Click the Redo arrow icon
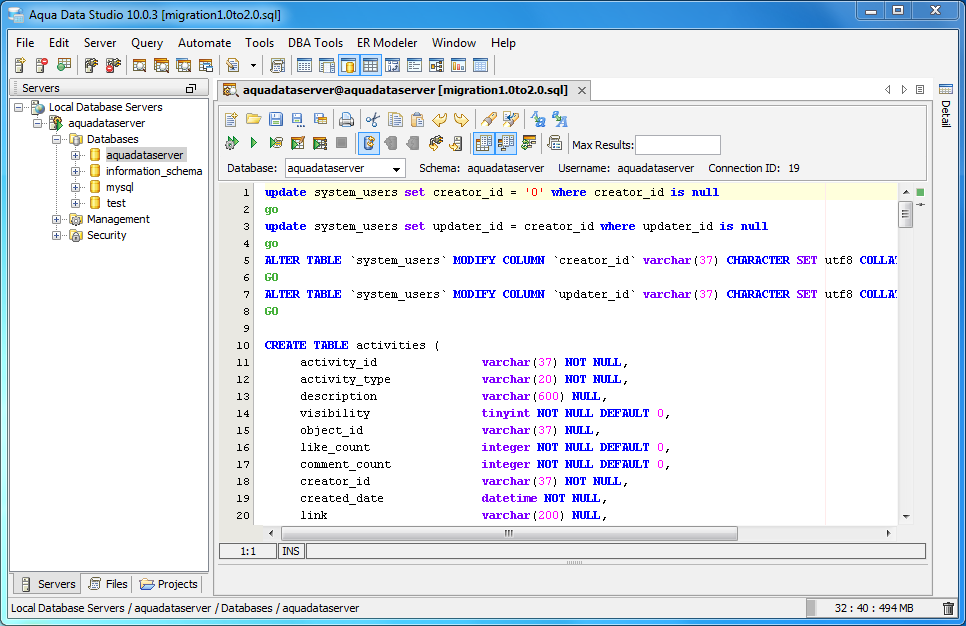Viewport: 966px width, 626px height. tap(460, 119)
